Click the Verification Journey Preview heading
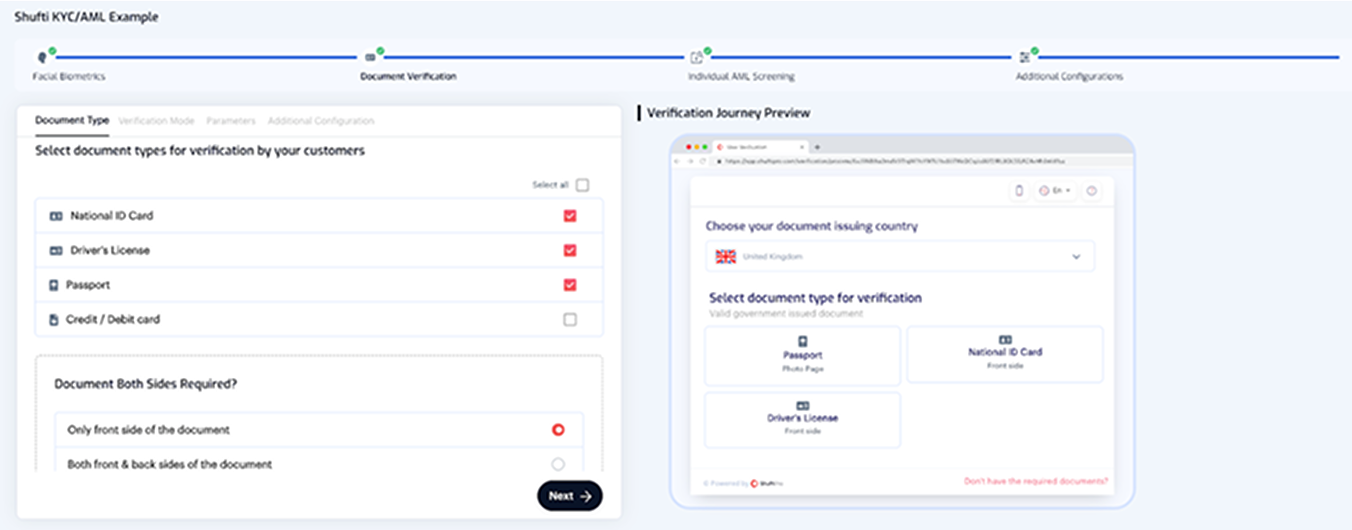The image size is (1352, 530). point(729,113)
